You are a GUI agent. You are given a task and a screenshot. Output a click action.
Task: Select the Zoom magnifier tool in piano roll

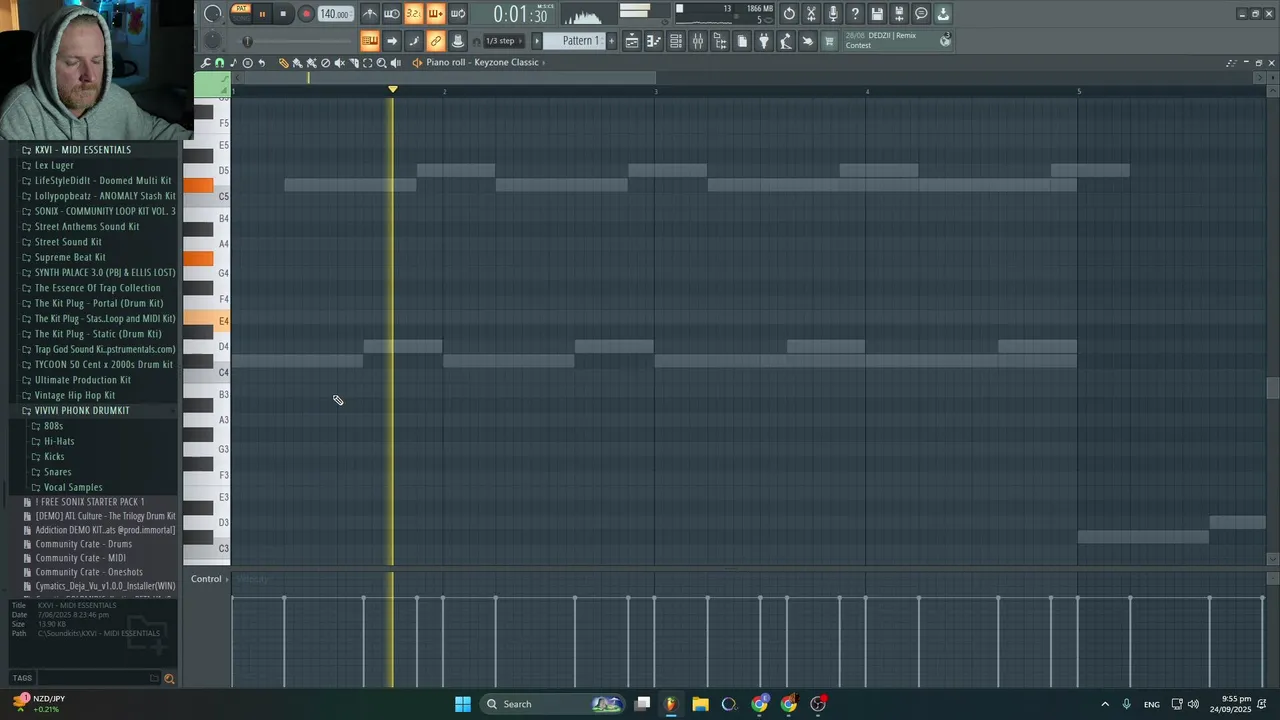click(381, 63)
